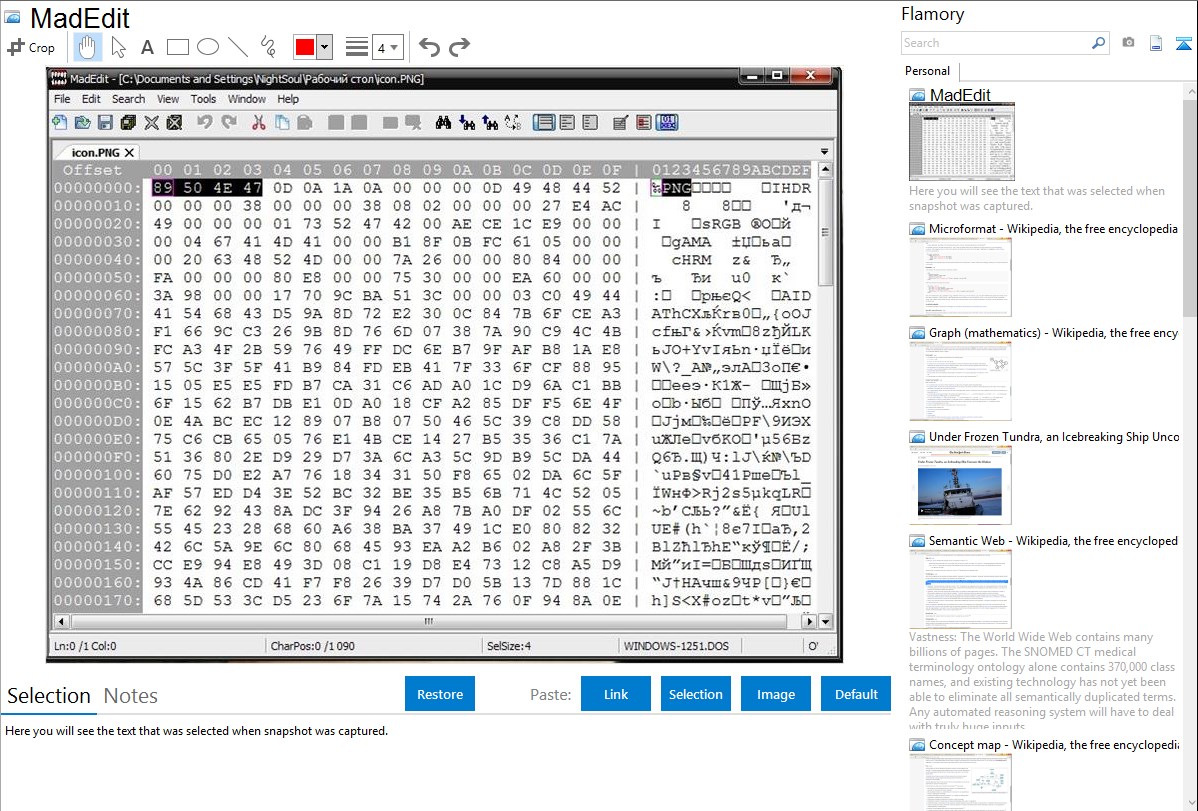Pick the rectangle shape tool
The image size is (1198, 811).
pyautogui.click(x=178, y=47)
